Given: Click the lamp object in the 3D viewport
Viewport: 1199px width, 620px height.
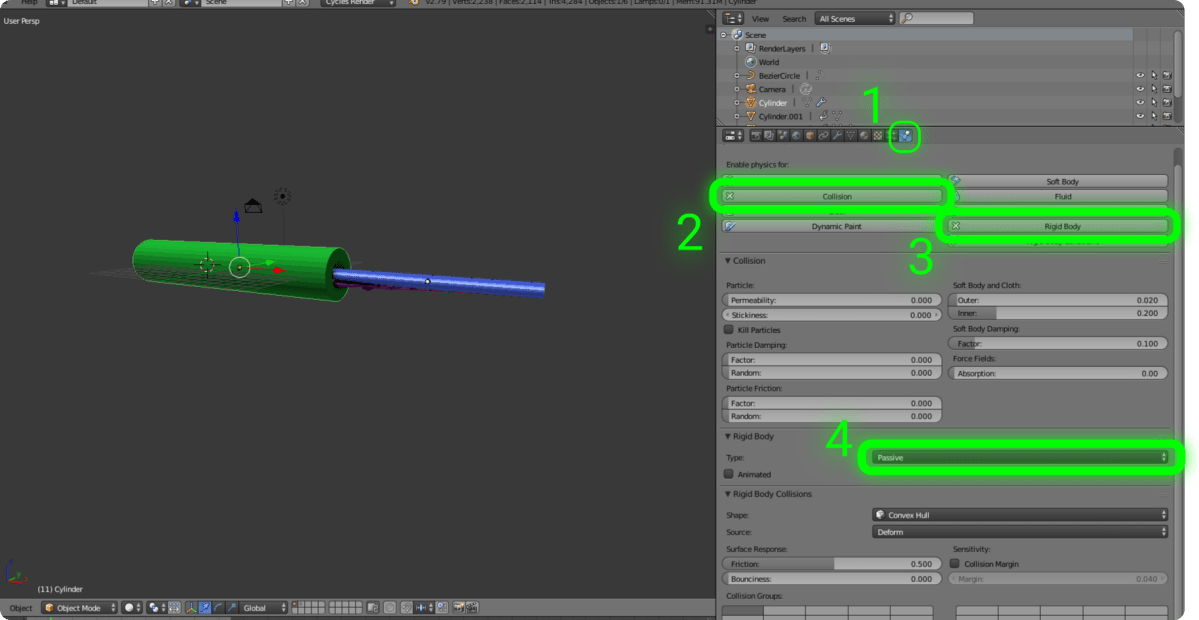Looking at the screenshot, I should click(283, 196).
